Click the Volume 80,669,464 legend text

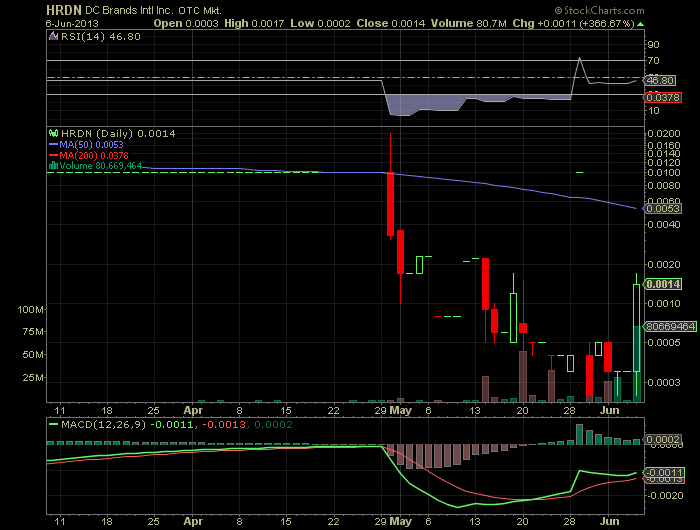pos(100,166)
